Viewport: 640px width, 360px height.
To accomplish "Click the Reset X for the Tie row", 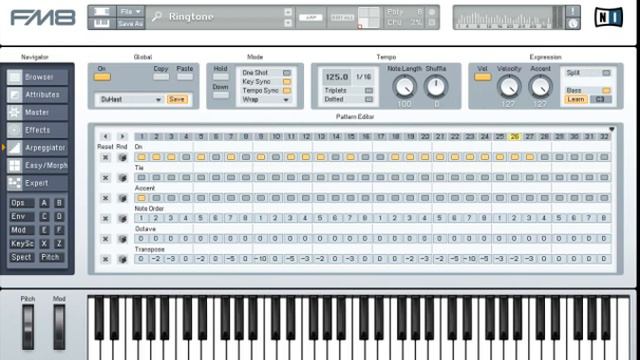I will point(105,178).
